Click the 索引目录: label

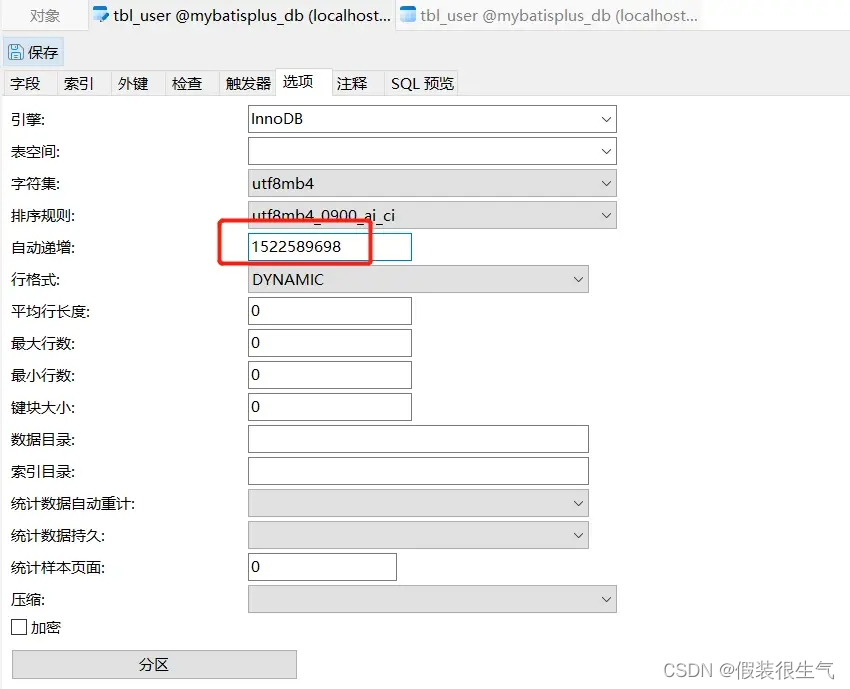coord(43,472)
